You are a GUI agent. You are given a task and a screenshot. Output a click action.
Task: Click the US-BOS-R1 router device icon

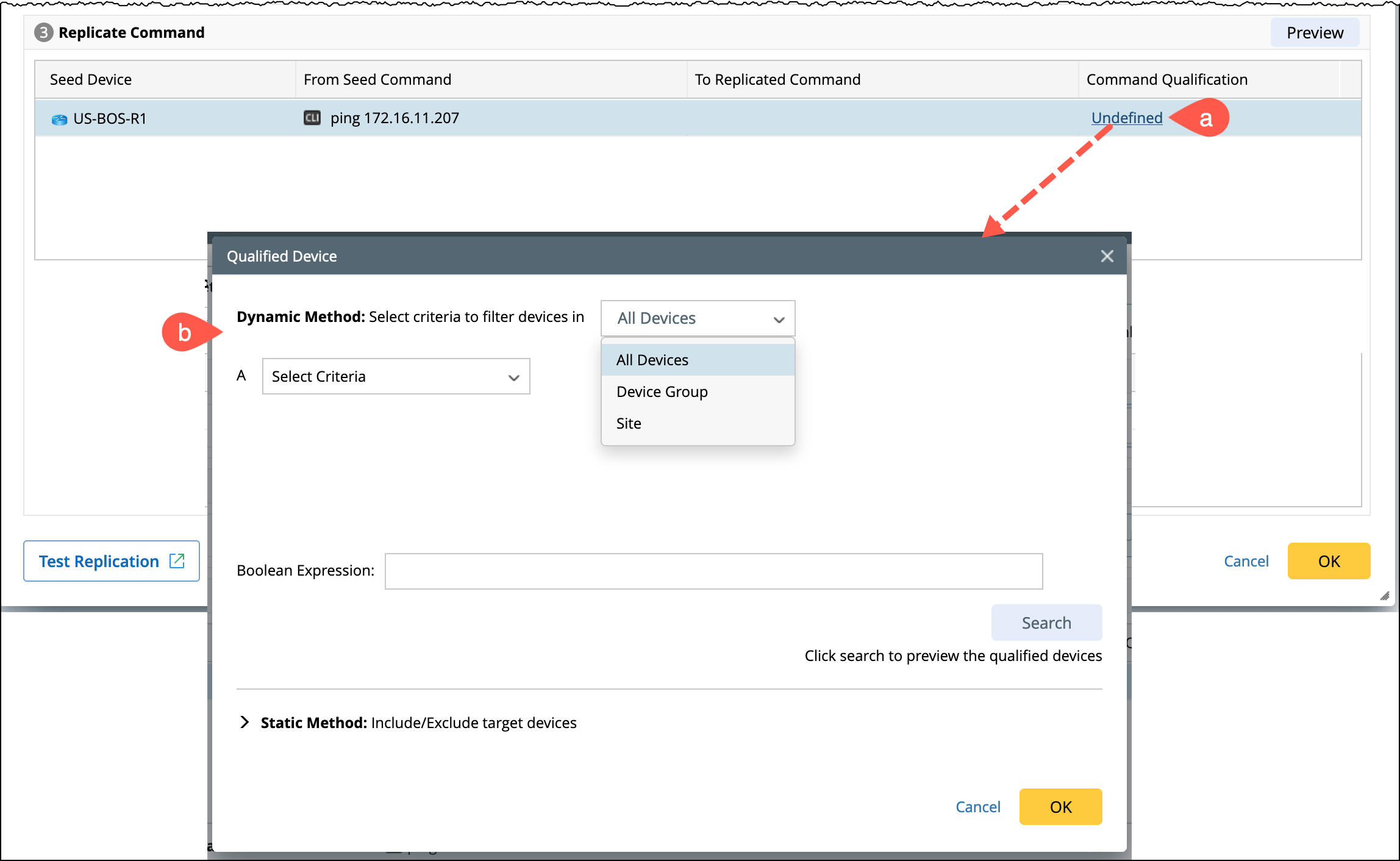click(x=59, y=119)
